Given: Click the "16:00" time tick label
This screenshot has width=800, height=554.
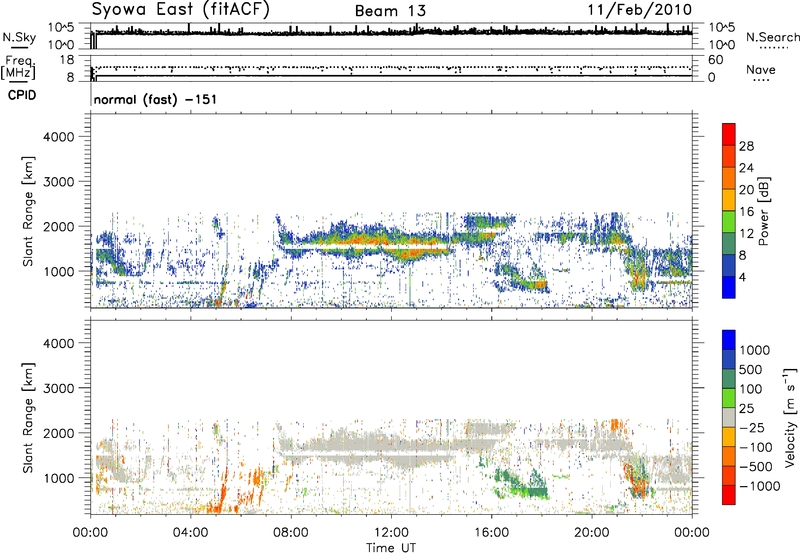Looking at the screenshot, I should point(491,533).
